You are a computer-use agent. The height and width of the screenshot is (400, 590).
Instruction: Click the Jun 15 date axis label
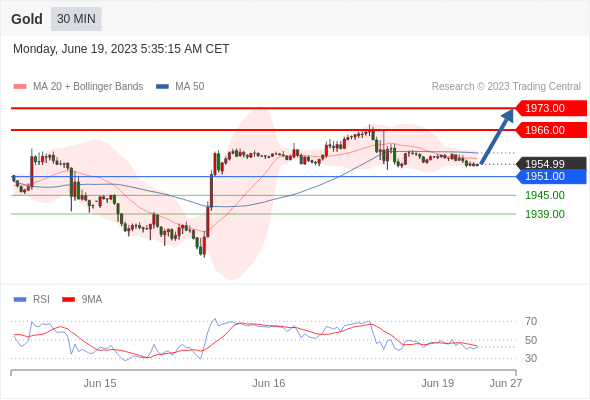pos(100,383)
